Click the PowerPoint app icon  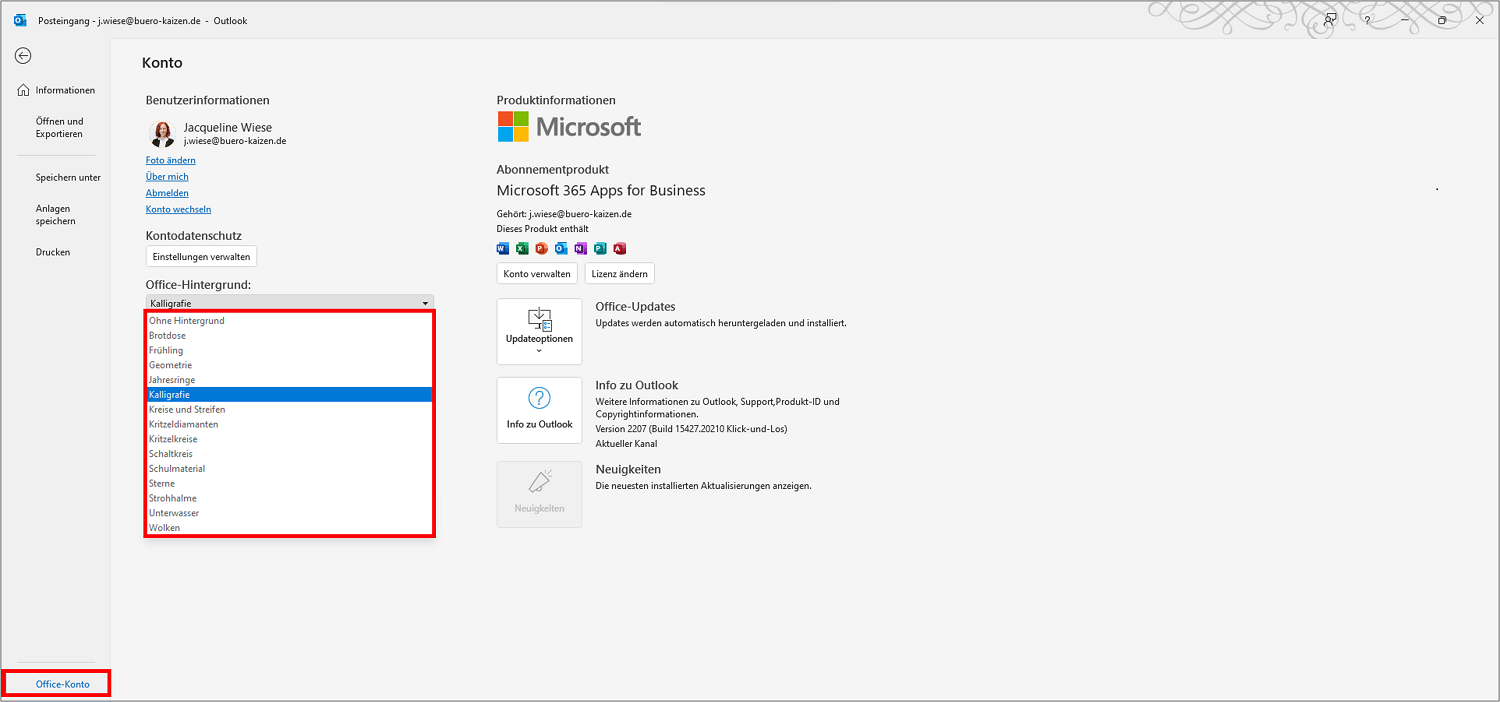coord(542,248)
